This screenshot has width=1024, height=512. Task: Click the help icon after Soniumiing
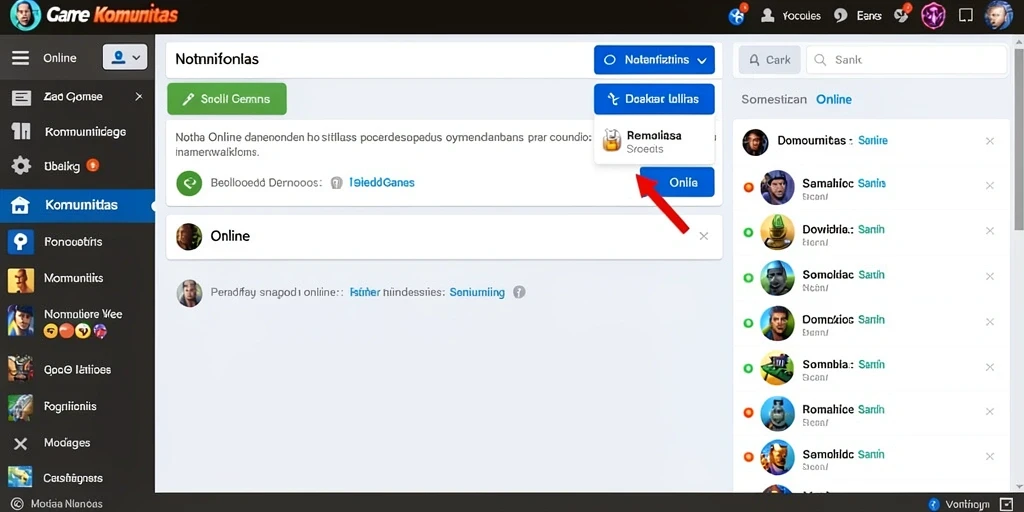pyautogui.click(x=519, y=293)
